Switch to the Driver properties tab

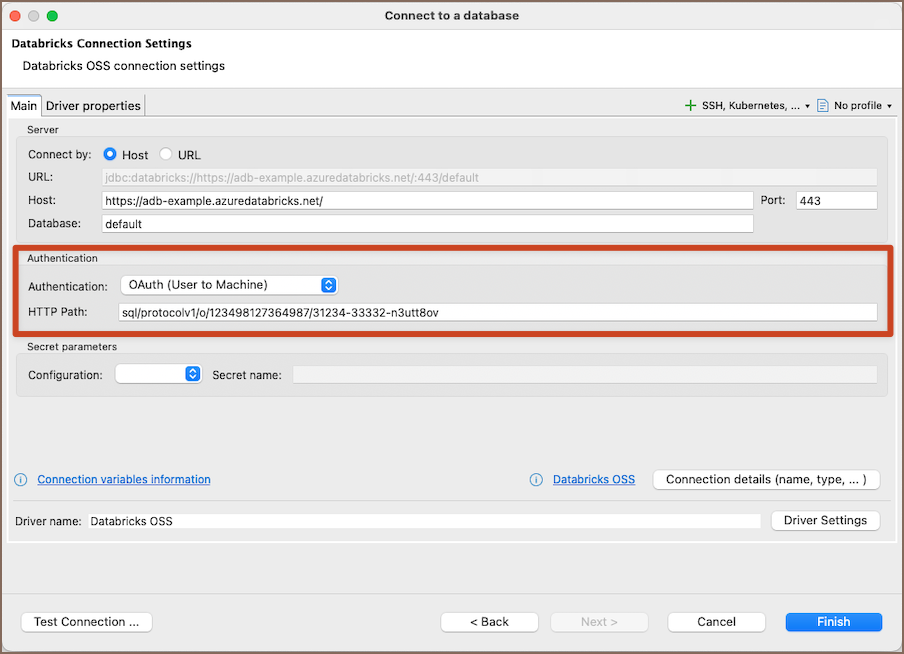click(x=93, y=105)
